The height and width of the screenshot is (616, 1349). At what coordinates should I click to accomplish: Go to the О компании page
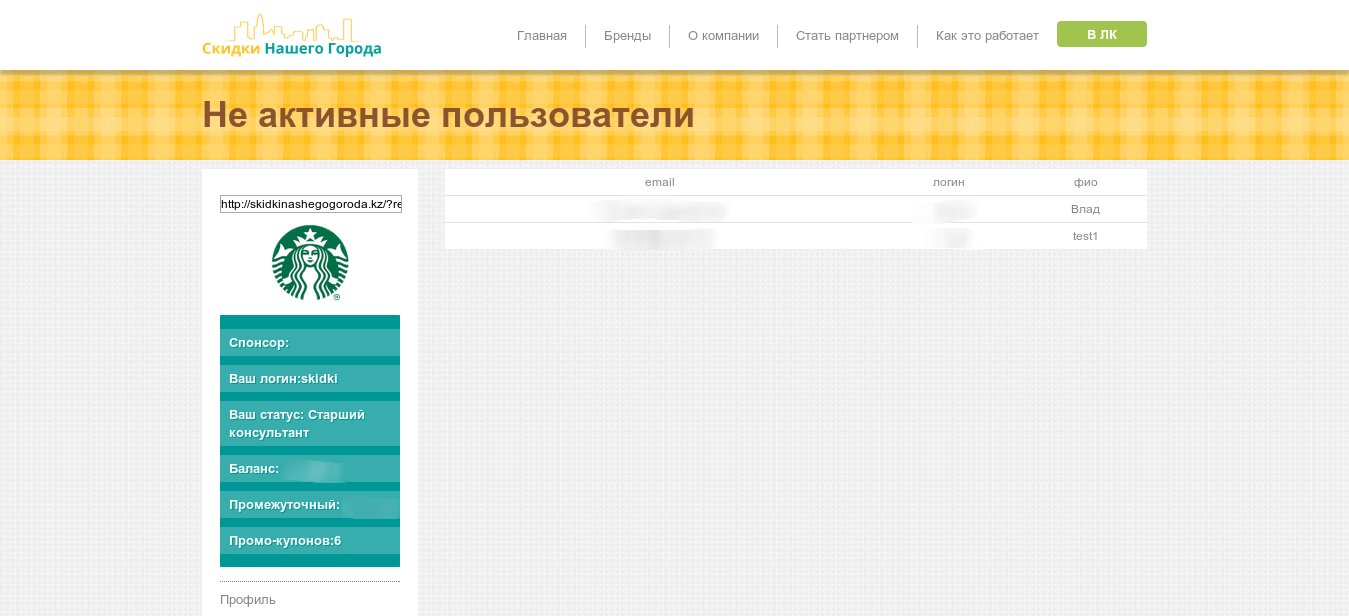[723, 36]
